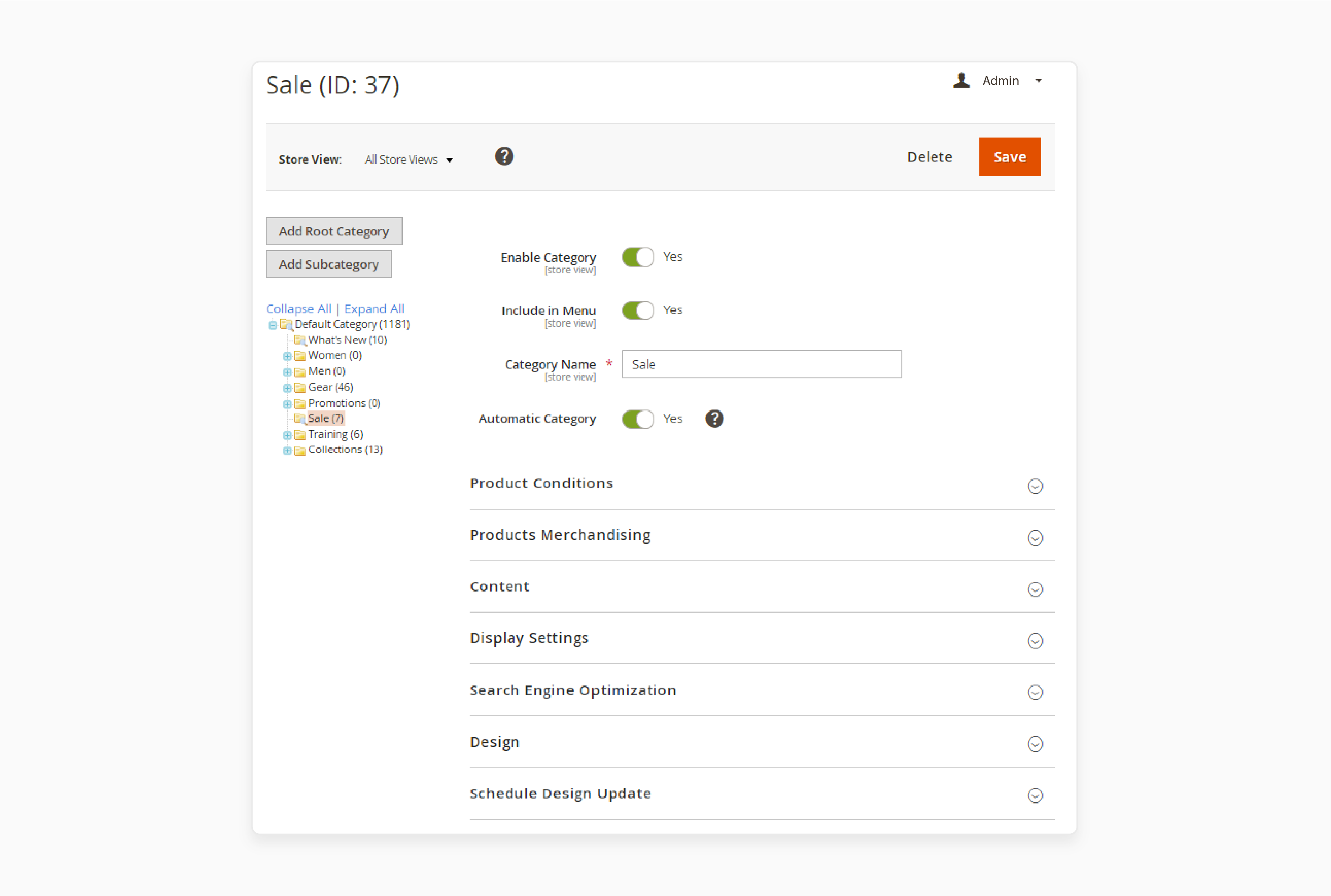Click the Sale folder icon

[x=300, y=419]
